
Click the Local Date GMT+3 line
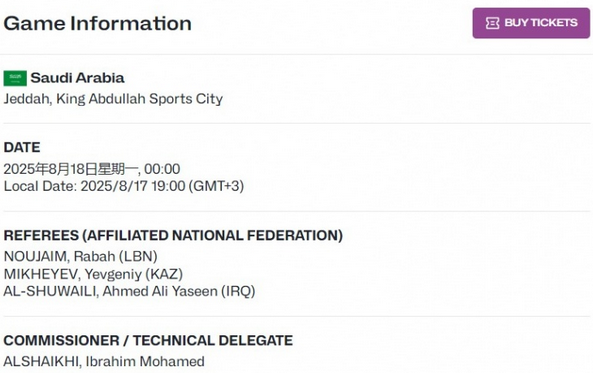click(124, 186)
